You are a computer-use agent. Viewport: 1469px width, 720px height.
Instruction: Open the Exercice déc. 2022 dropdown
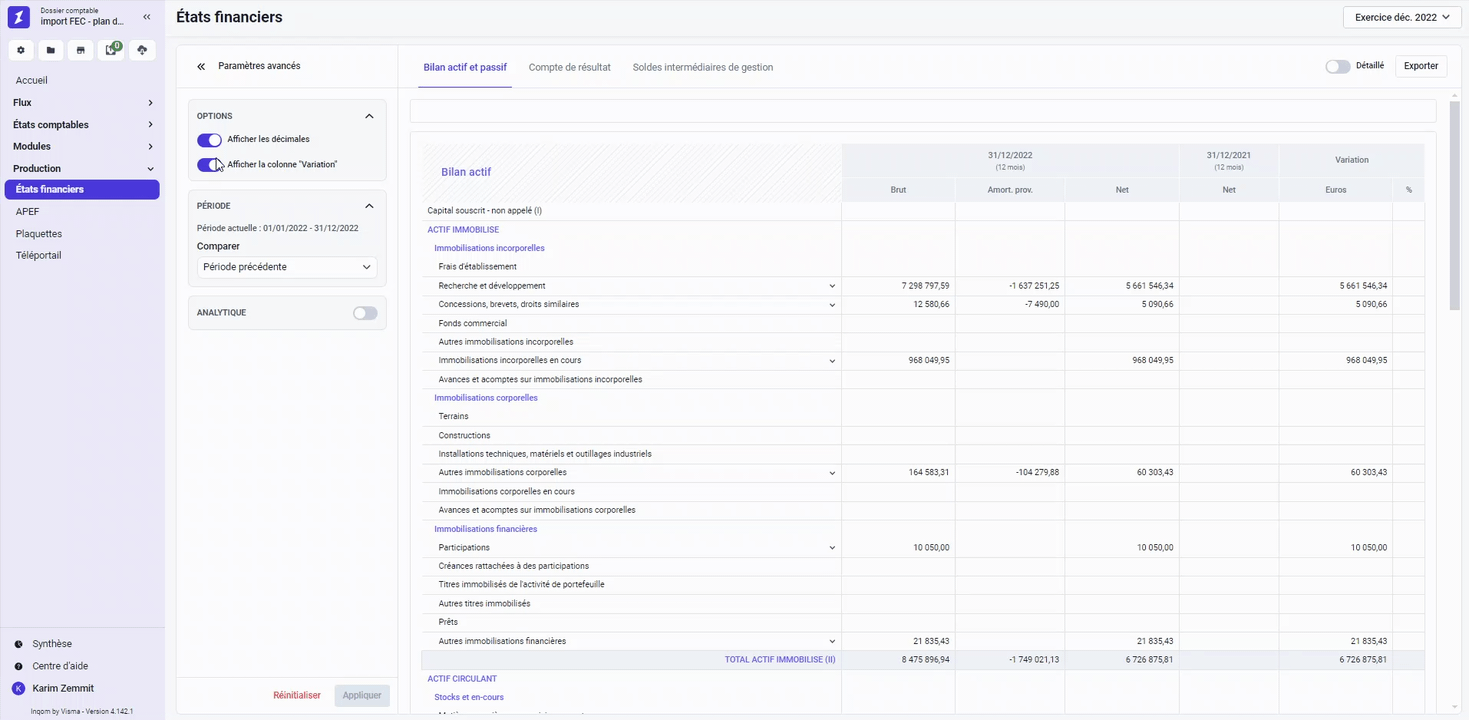click(1401, 17)
